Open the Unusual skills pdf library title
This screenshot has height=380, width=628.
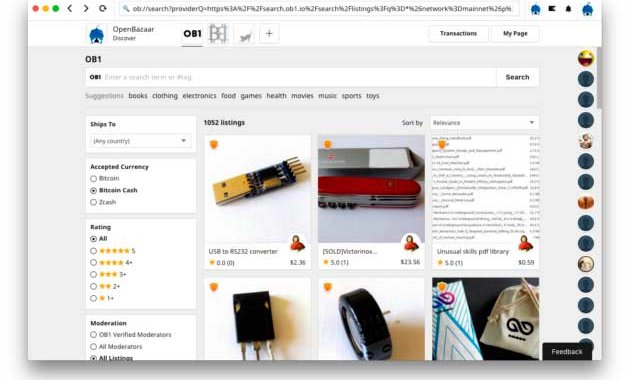[473, 251]
